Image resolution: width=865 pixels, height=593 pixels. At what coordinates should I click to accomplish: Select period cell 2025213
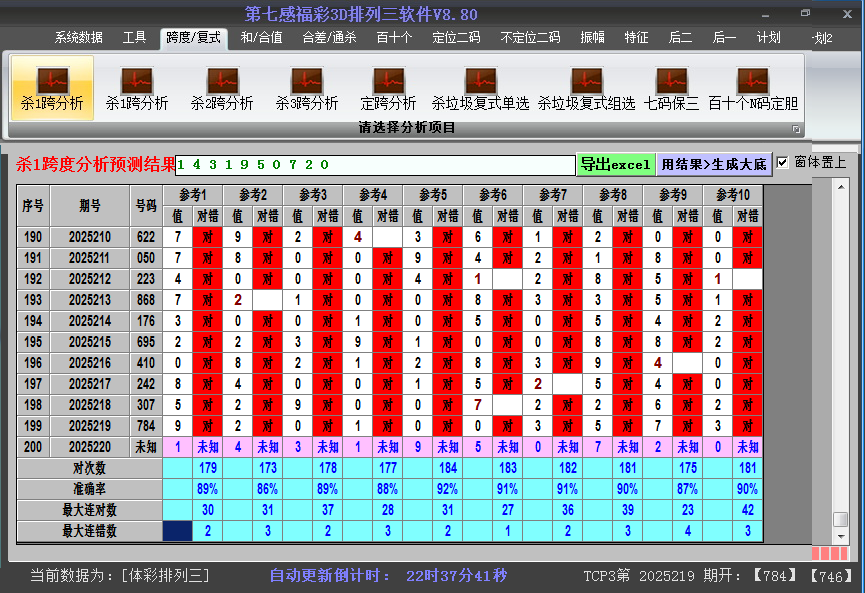(90, 300)
